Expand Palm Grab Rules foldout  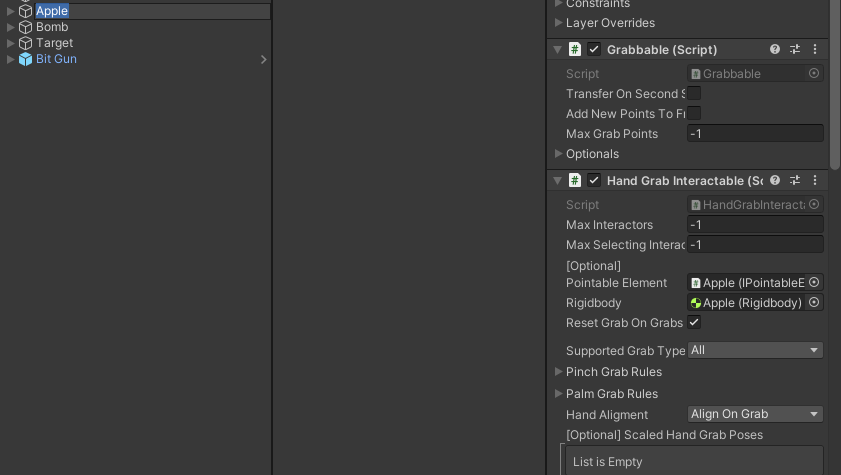click(x=558, y=393)
